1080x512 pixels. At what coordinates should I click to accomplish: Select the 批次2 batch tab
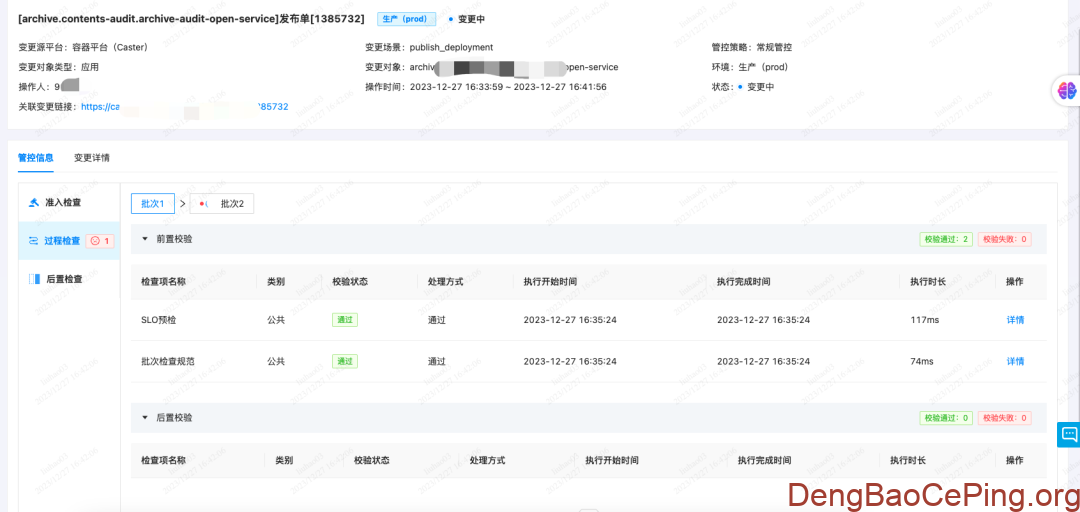[221, 204]
